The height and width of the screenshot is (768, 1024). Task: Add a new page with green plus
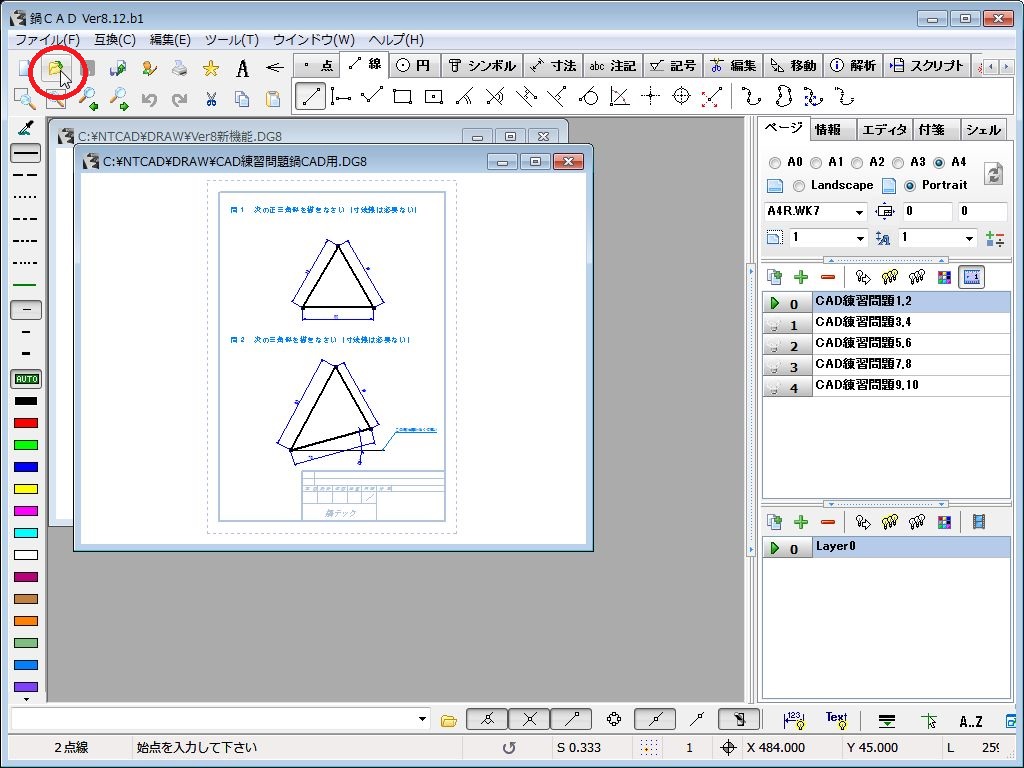(801, 277)
